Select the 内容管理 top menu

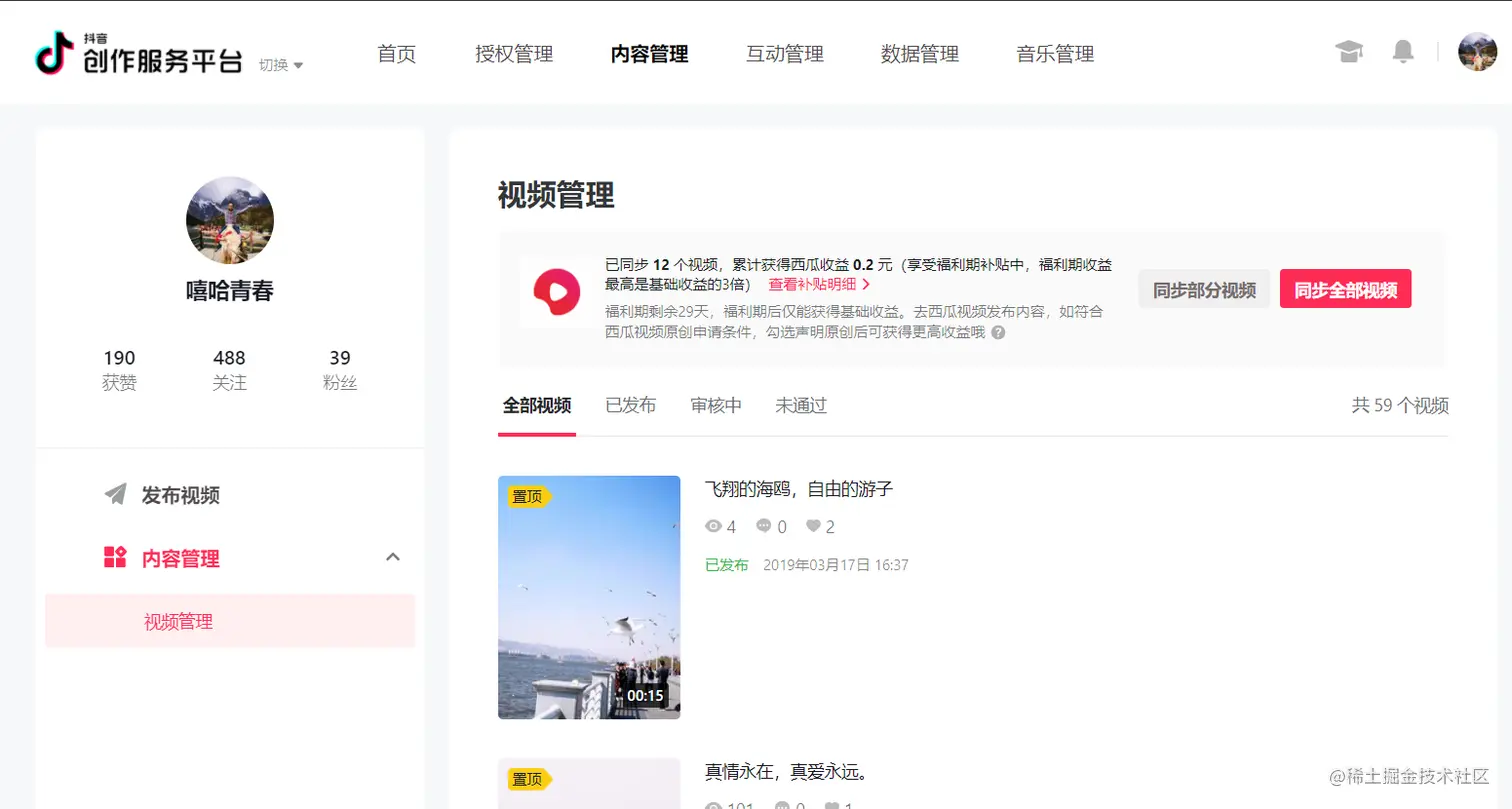point(650,54)
